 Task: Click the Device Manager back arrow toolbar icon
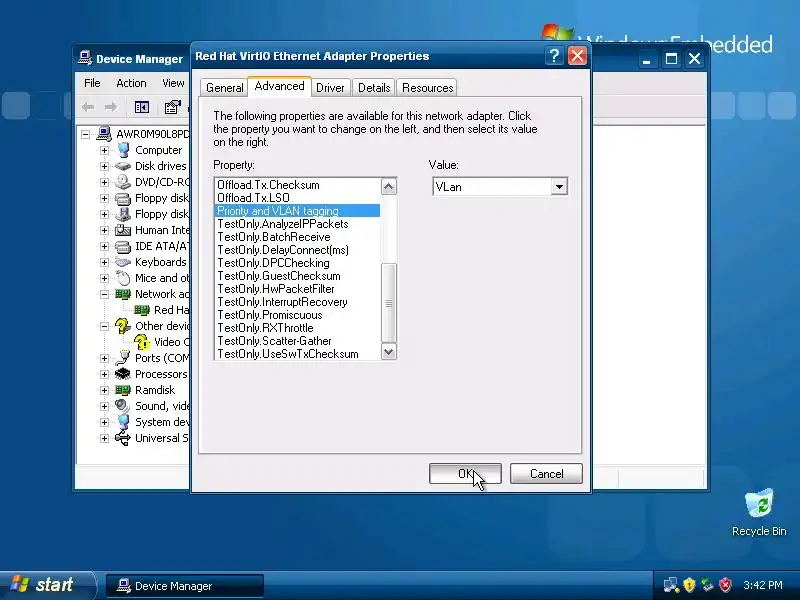[x=88, y=107]
